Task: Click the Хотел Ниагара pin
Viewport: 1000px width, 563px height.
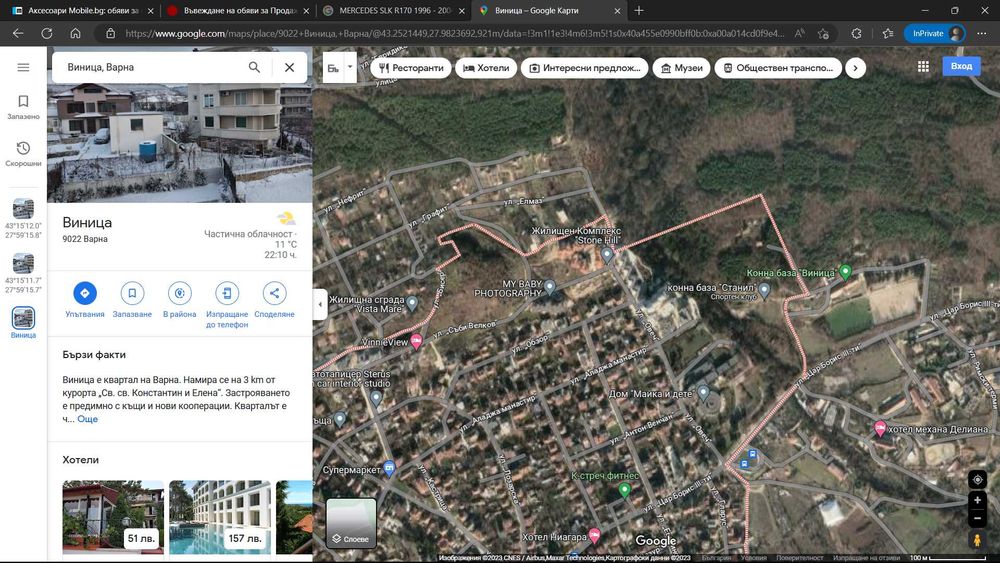Action: click(x=594, y=535)
